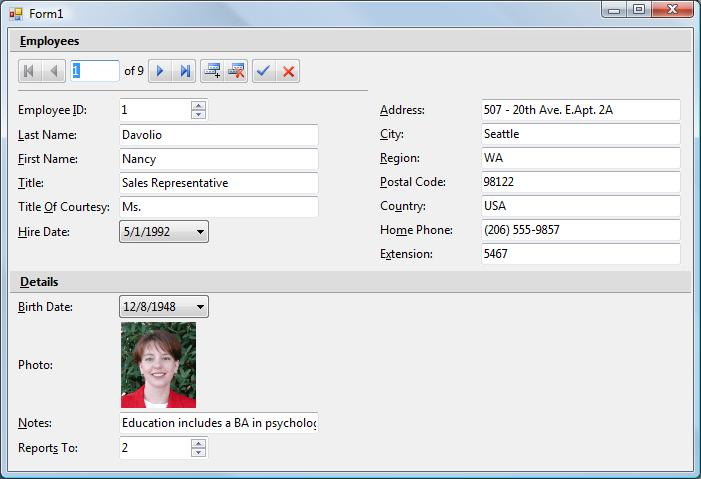This screenshot has width=701, height=479.
Task: Click the employee photo thumbnail
Action: (x=158, y=365)
